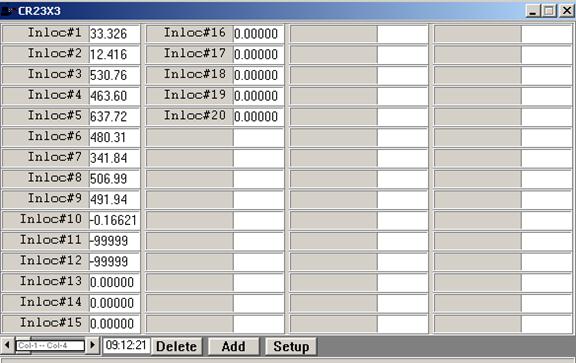Click the value 530.76
Viewport: 576px width, 363px height.
point(115,75)
